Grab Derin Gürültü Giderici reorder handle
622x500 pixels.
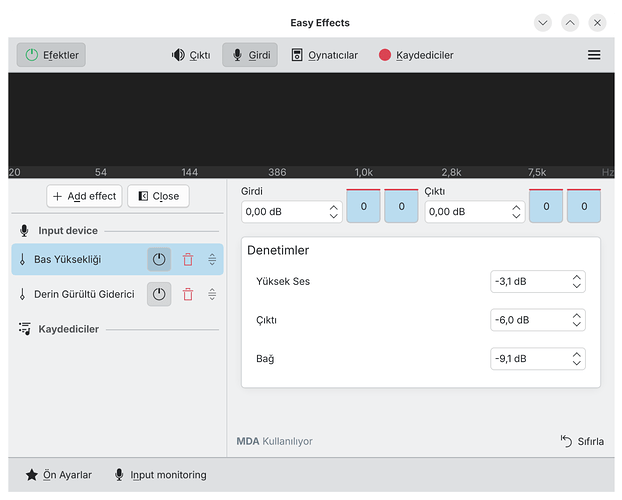[212, 294]
